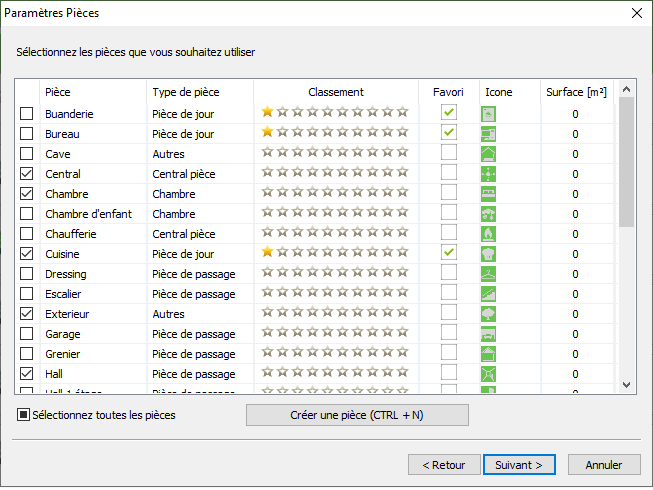Click the Garage room icon

(x=489, y=334)
